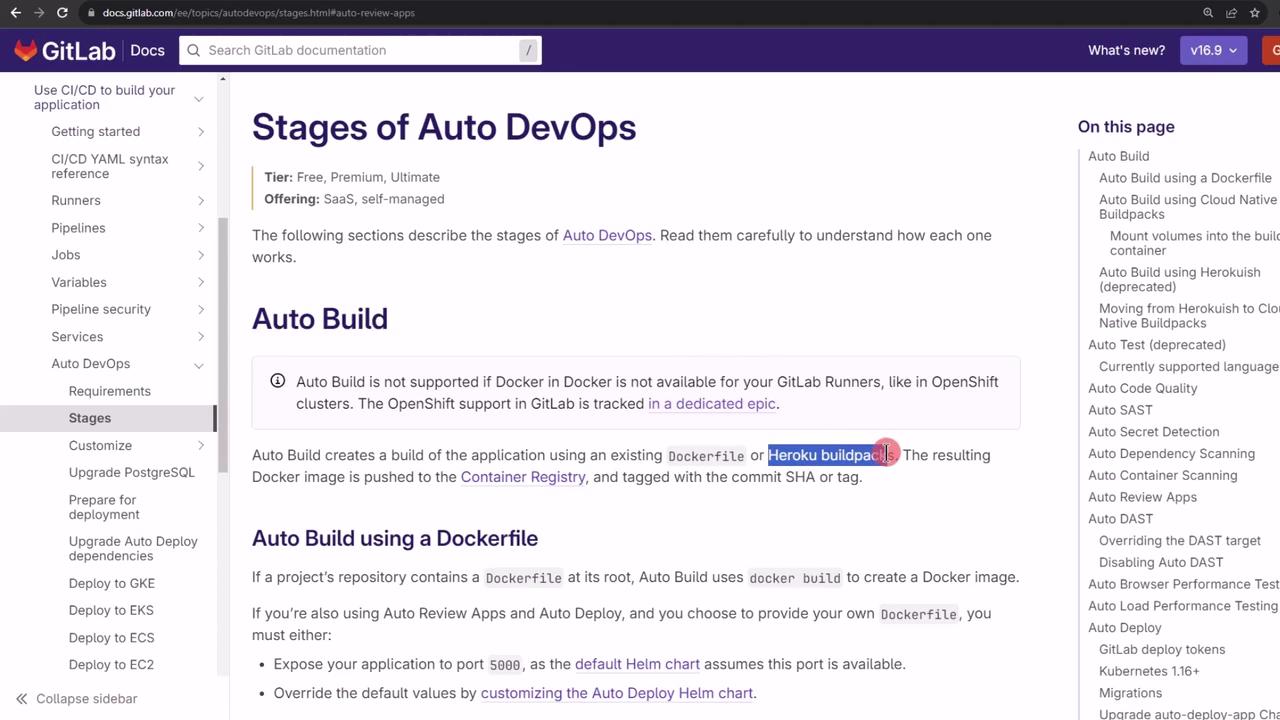Screen dimensions: 1280x720
Task: Jump to GitLab deploy tokens in page outline
Action: click(x=1162, y=650)
